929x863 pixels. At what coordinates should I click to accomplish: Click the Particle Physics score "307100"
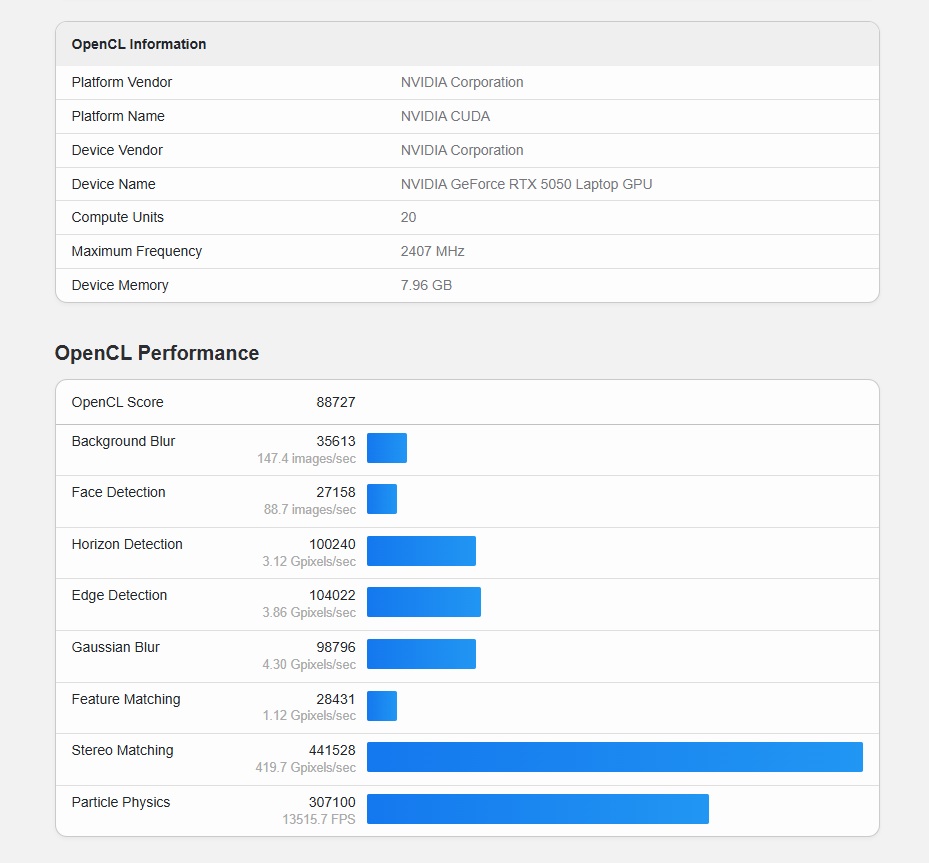coord(332,803)
